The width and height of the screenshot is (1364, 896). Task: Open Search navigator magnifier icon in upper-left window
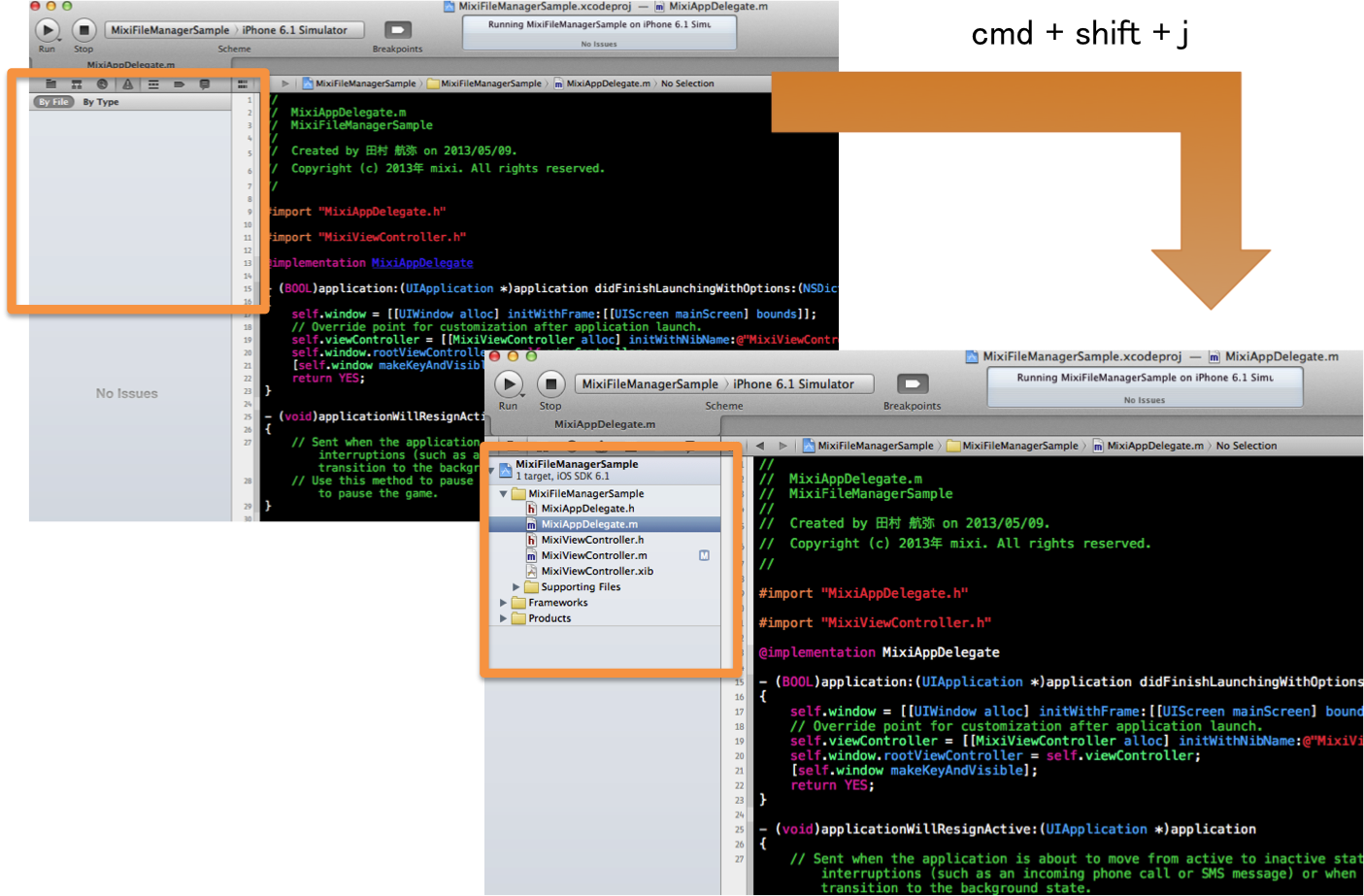(102, 84)
